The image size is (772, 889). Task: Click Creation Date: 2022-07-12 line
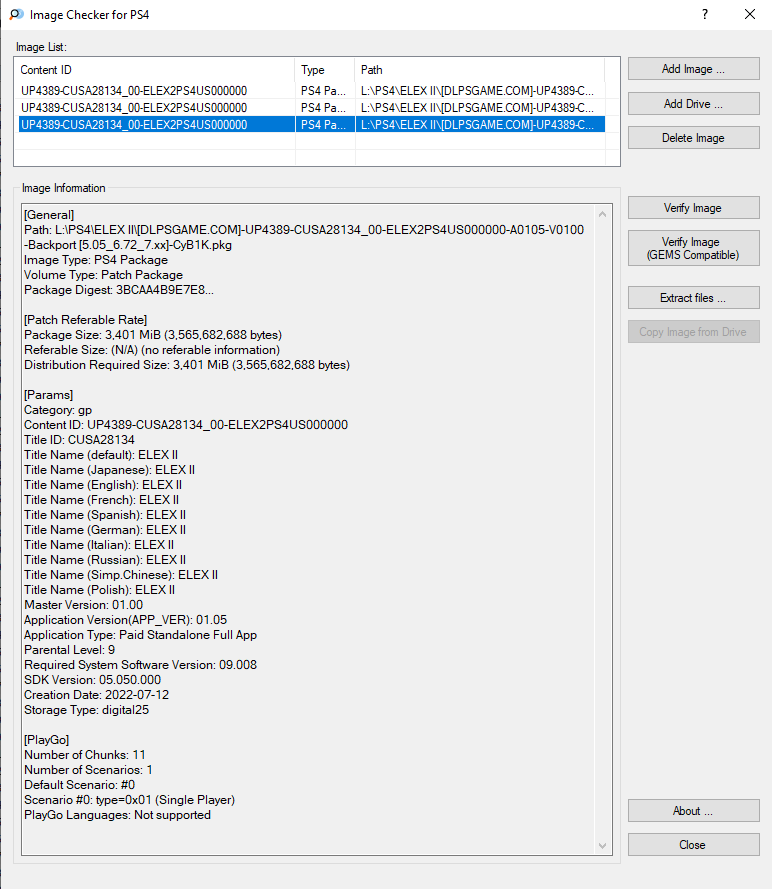tap(96, 695)
